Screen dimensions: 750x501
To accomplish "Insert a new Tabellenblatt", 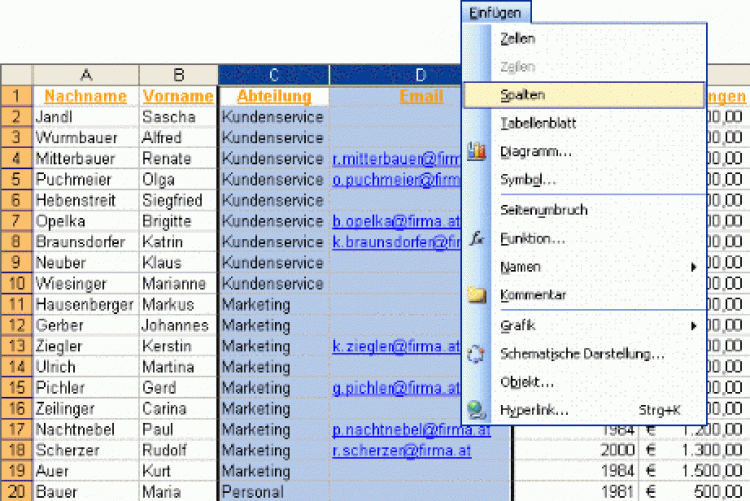I will [x=537, y=123].
